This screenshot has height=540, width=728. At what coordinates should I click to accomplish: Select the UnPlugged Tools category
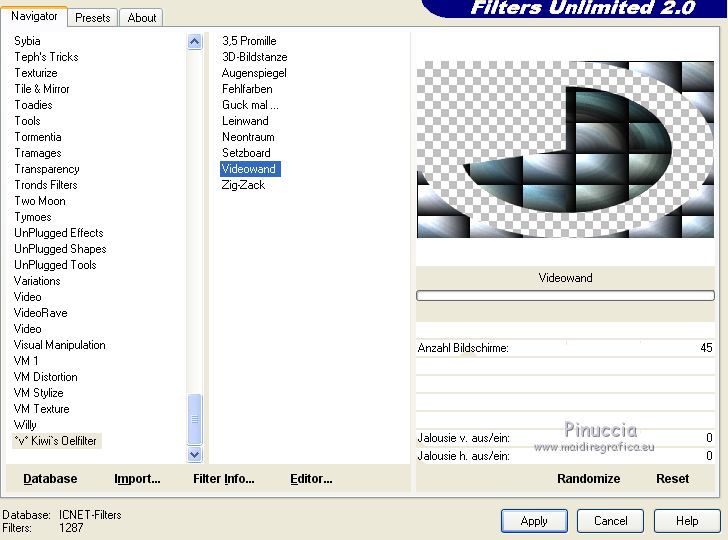point(55,265)
